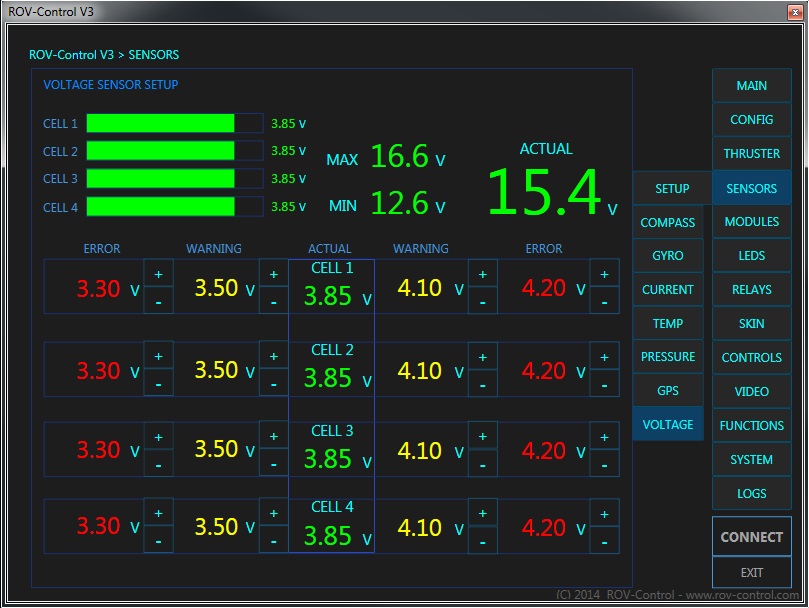Switch to the MODULES page
809x608 pixels.
click(751, 221)
